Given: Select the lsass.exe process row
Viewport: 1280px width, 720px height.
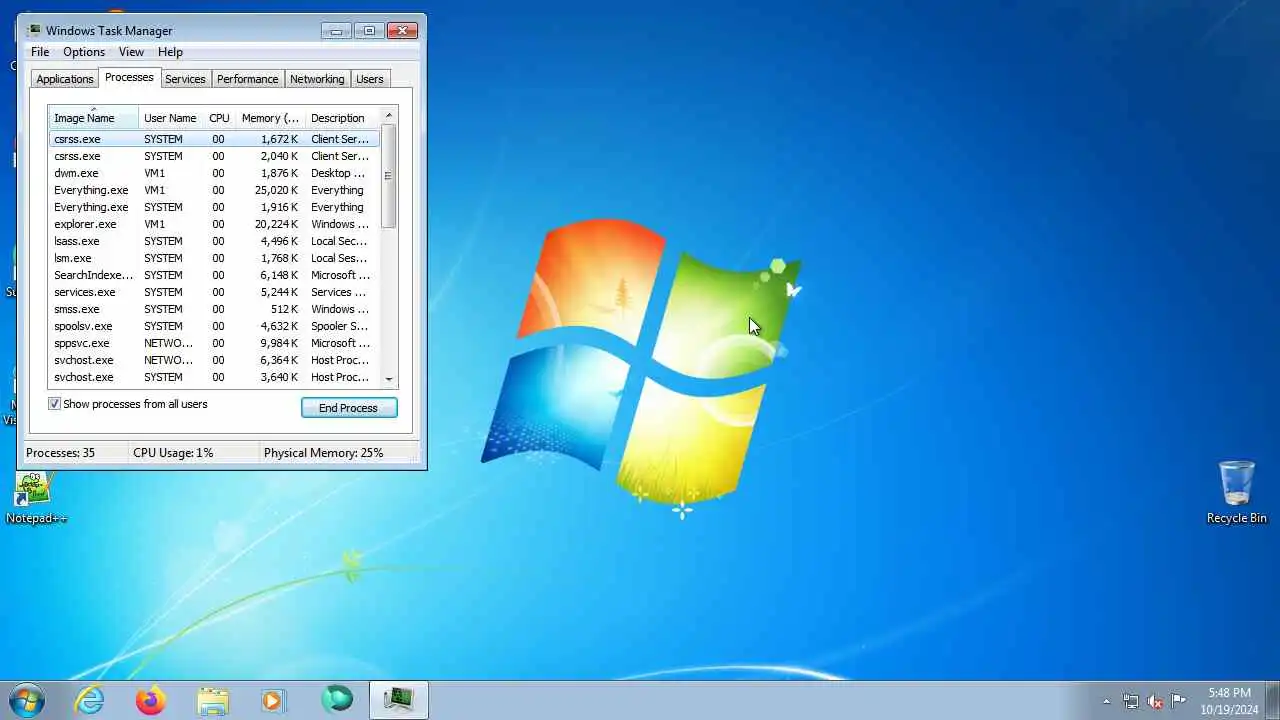Looking at the screenshot, I should (214, 241).
